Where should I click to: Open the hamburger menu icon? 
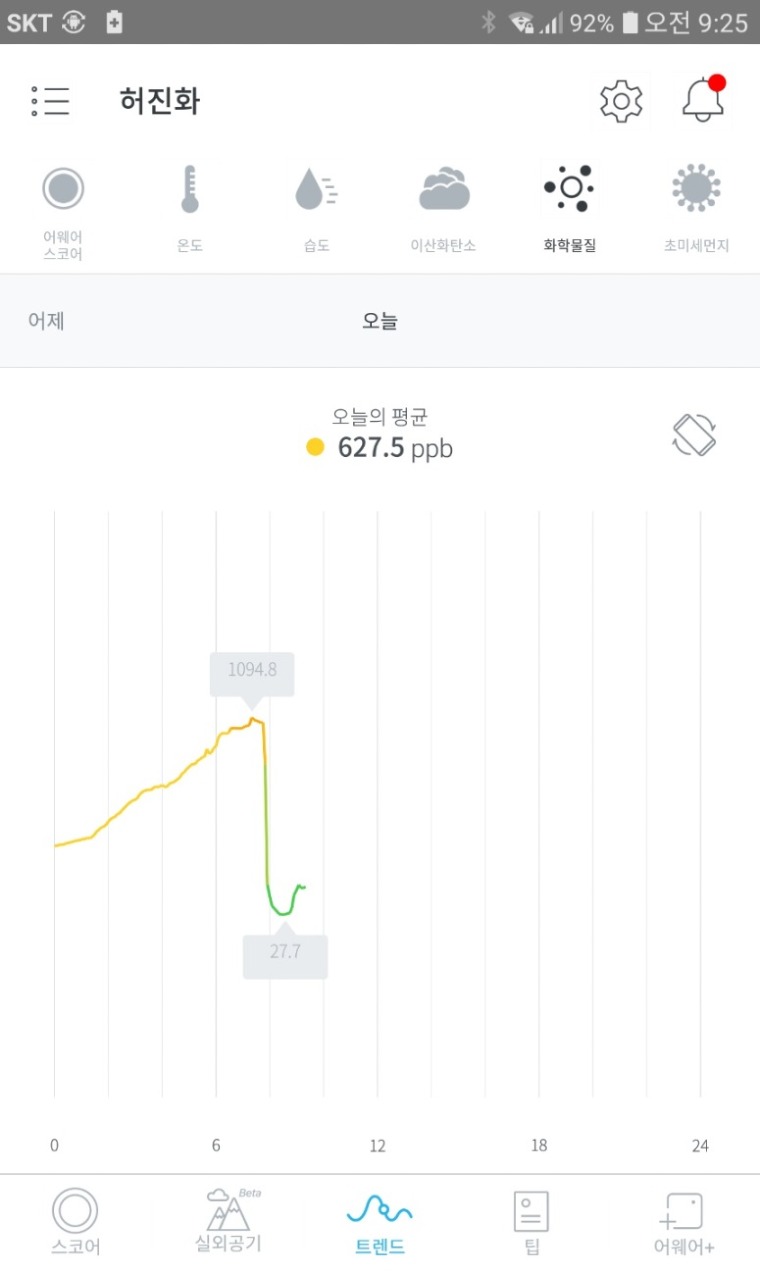tap(50, 101)
